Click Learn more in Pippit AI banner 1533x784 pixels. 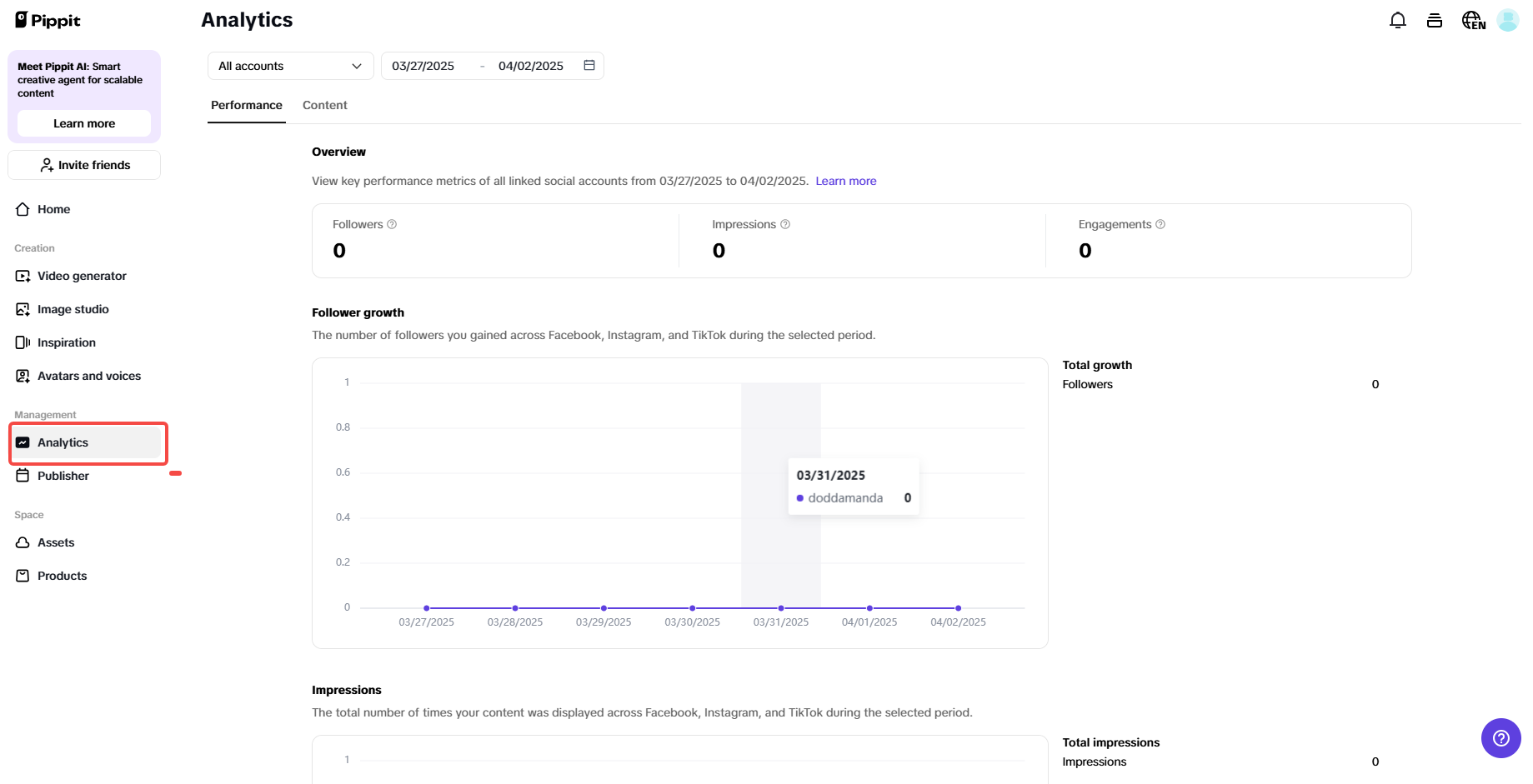tap(84, 123)
